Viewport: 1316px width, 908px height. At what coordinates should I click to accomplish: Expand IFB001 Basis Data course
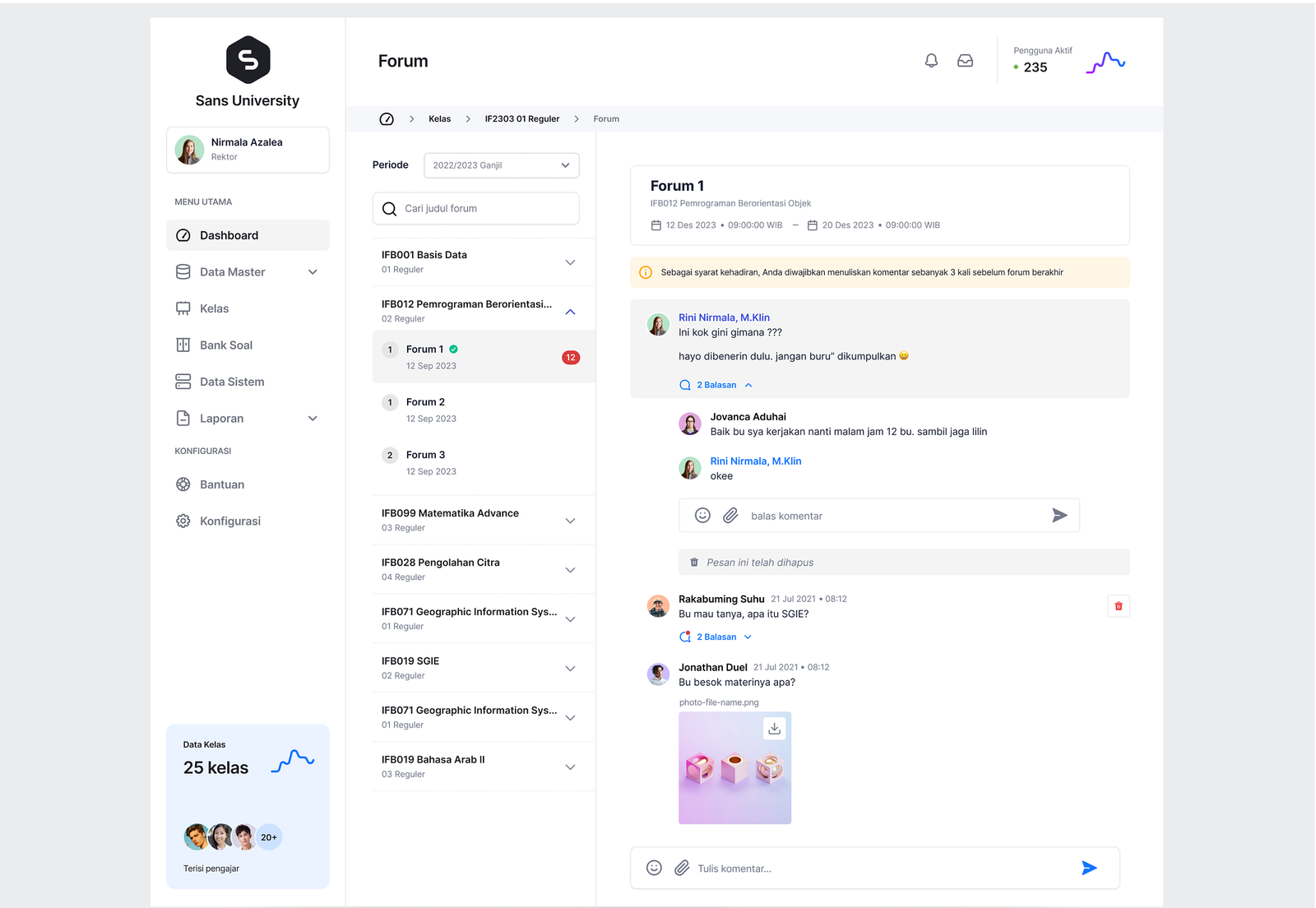pyautogui.click(x=570, y=262)
